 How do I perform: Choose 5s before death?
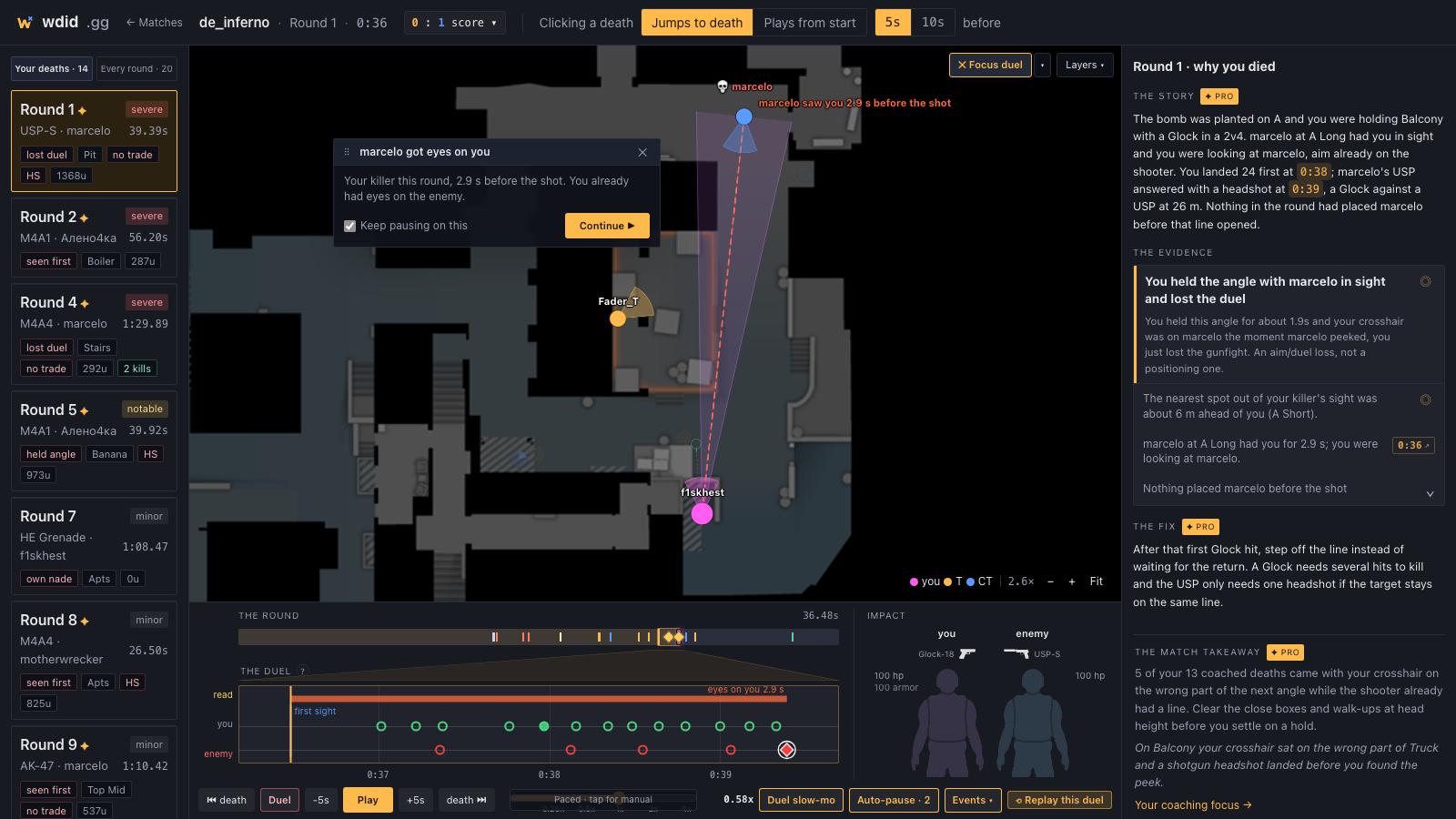[893, 23]
